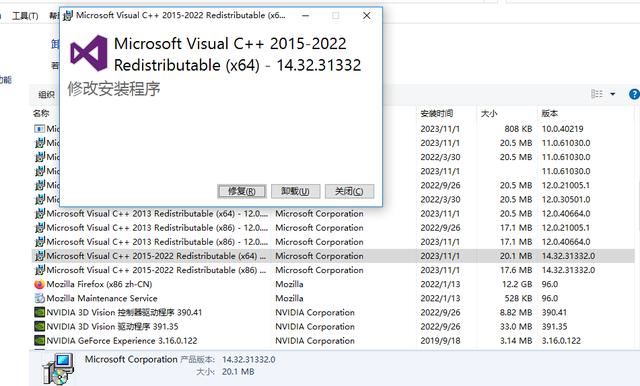Minimize the Visual C++ setup dialog

coord(305,16)
